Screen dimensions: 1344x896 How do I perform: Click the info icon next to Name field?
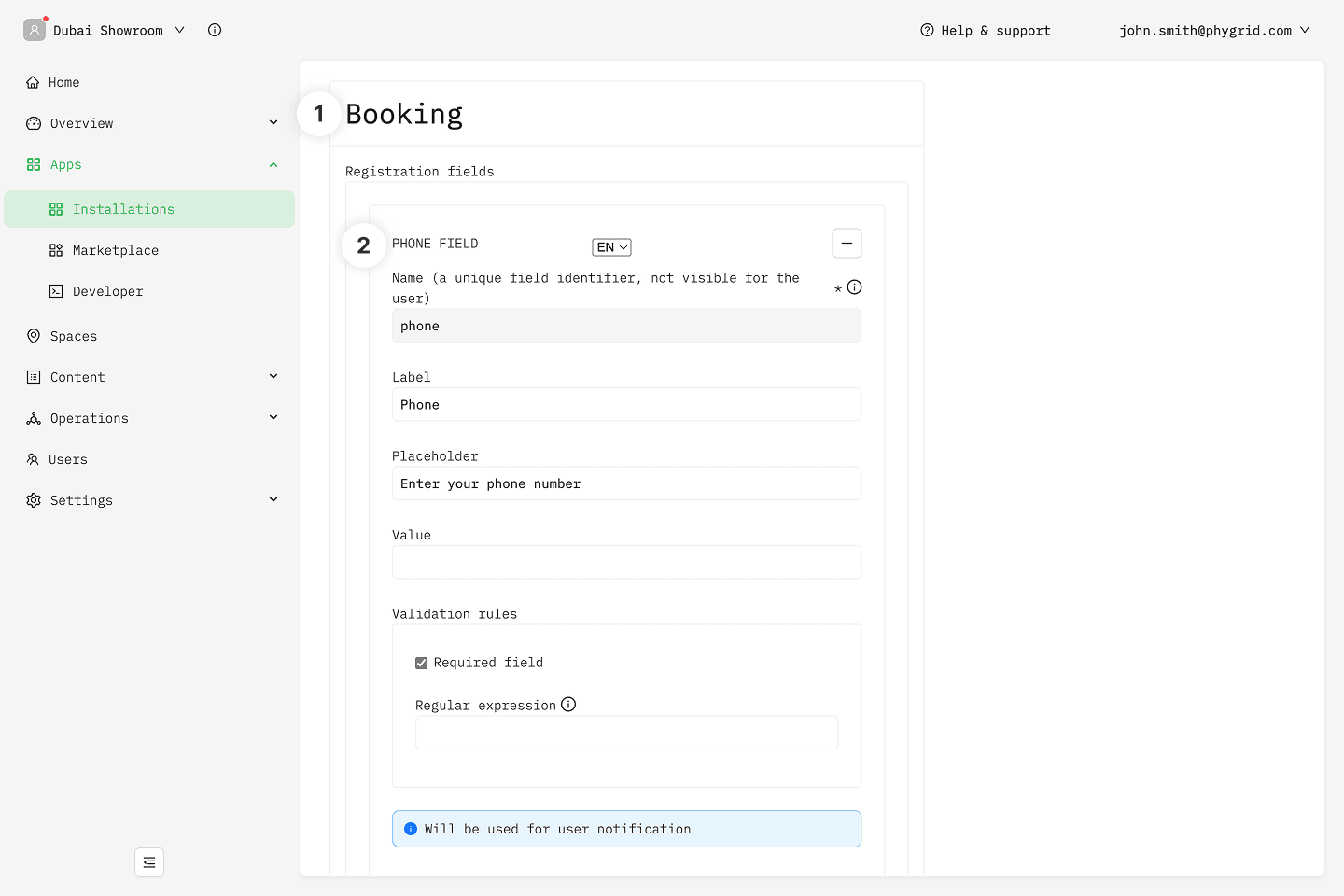[854, 287]
